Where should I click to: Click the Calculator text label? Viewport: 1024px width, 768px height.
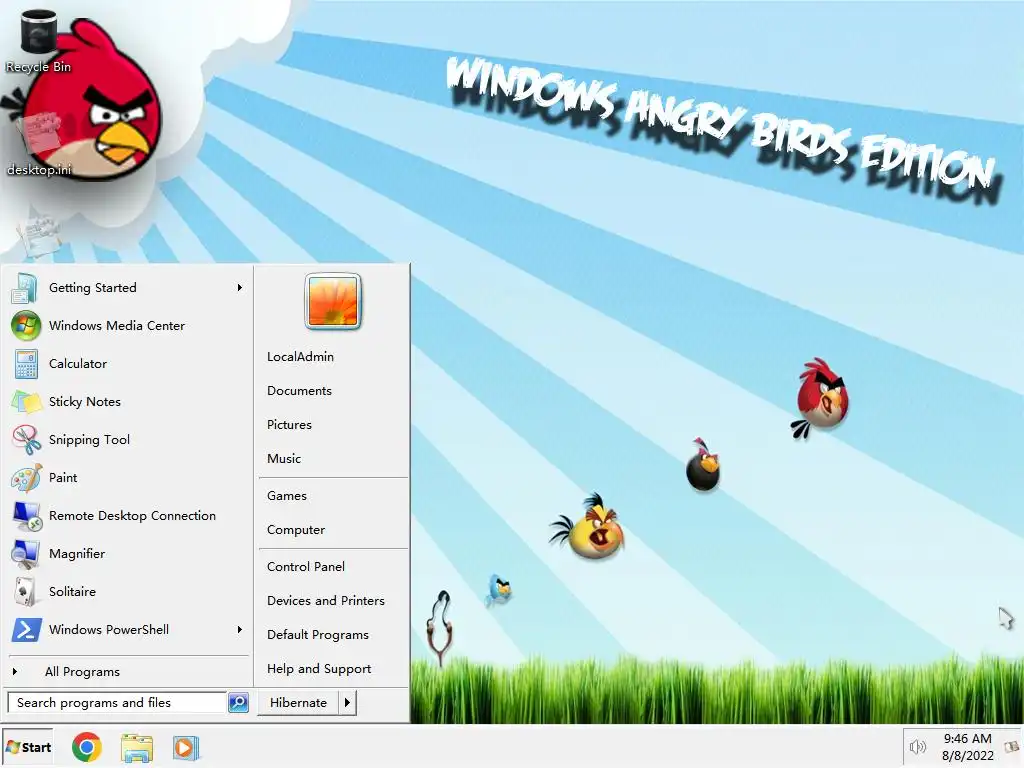pyautogui.click(x=78, y=364)
